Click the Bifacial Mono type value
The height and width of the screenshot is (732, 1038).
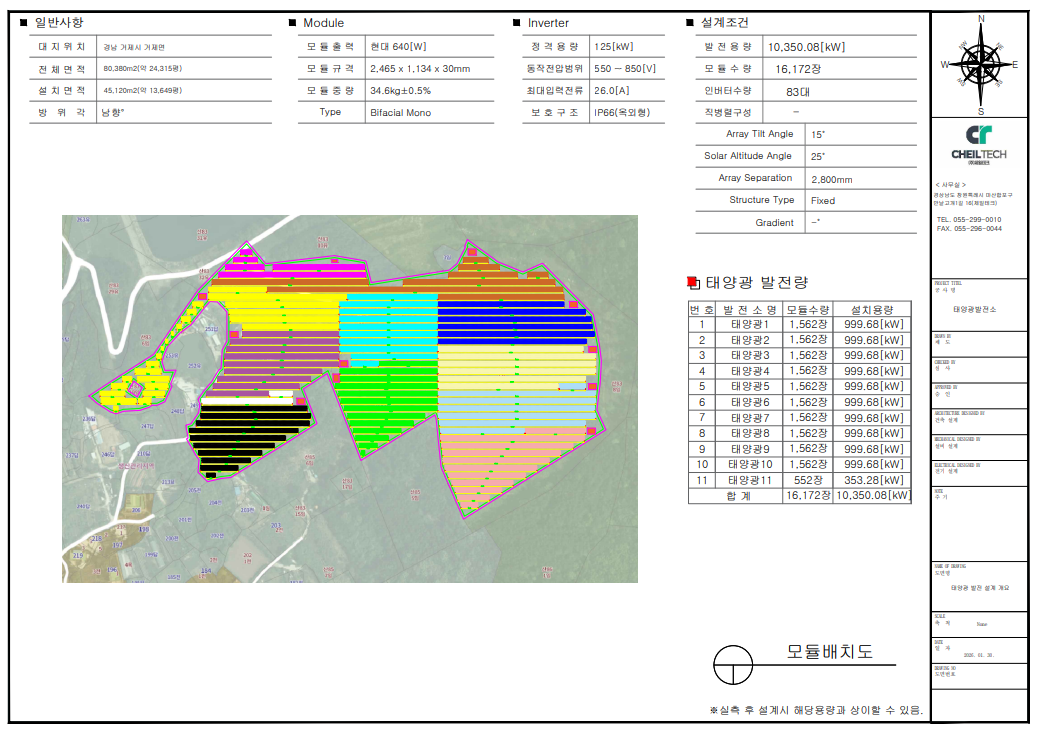point(400,113)
